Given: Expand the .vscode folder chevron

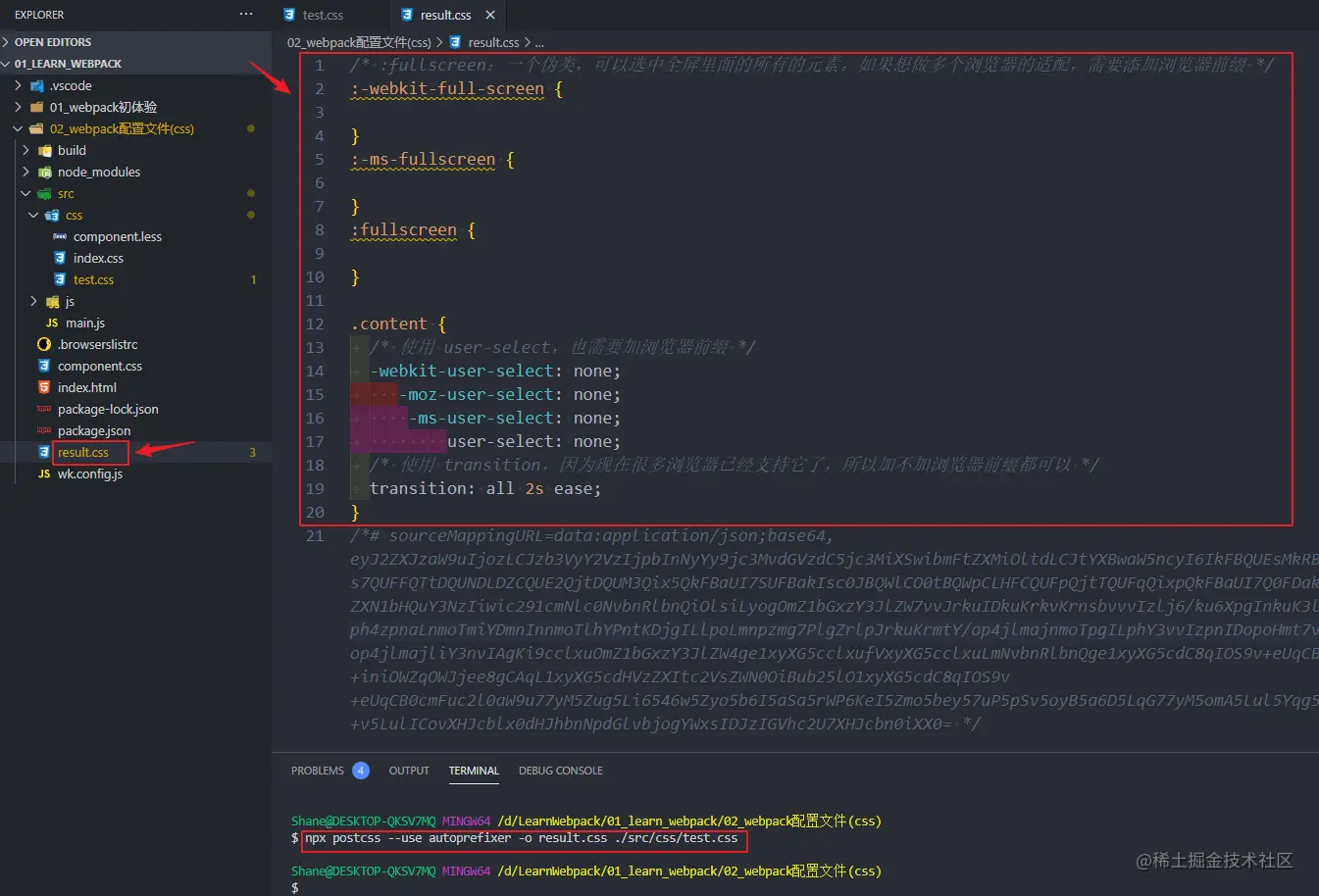Looking at the screenshot, I should pyautogui.click(x=19, y=85).
